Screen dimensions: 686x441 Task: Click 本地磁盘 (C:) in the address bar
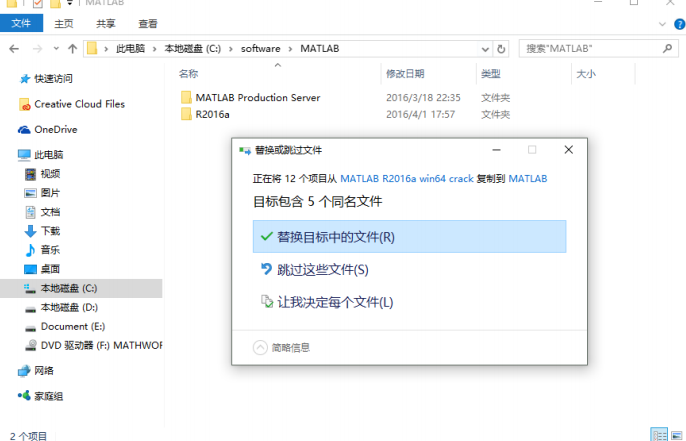tap(192, 49)
